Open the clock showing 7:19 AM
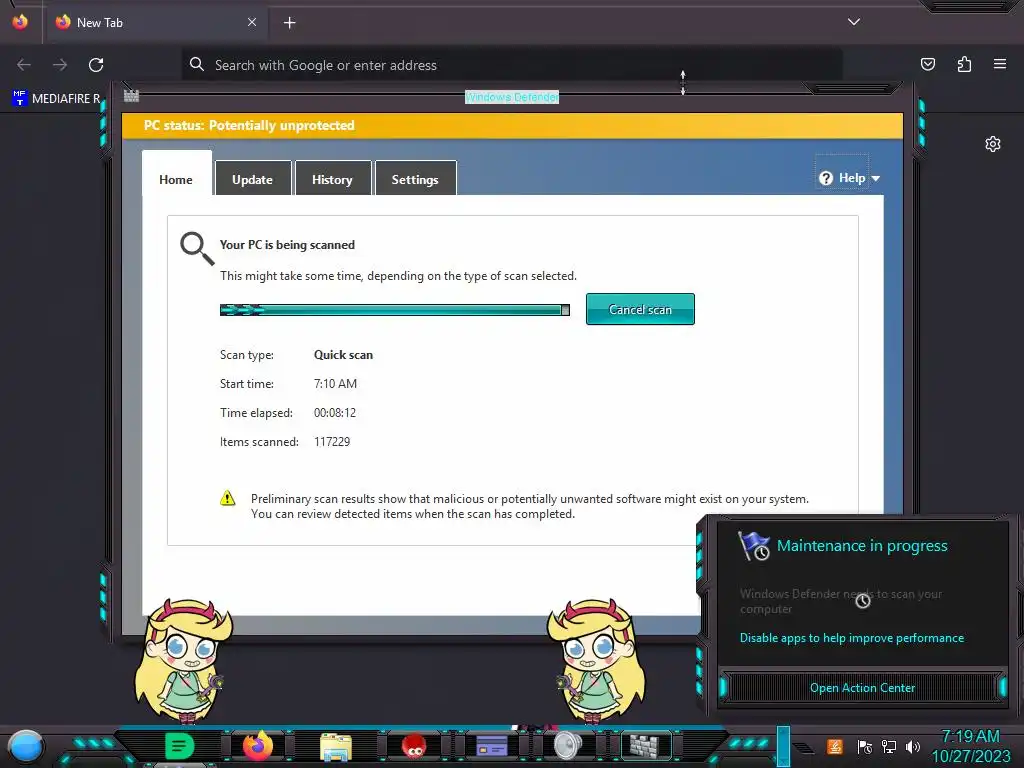 pyautogui.click(x=970, y=746)
